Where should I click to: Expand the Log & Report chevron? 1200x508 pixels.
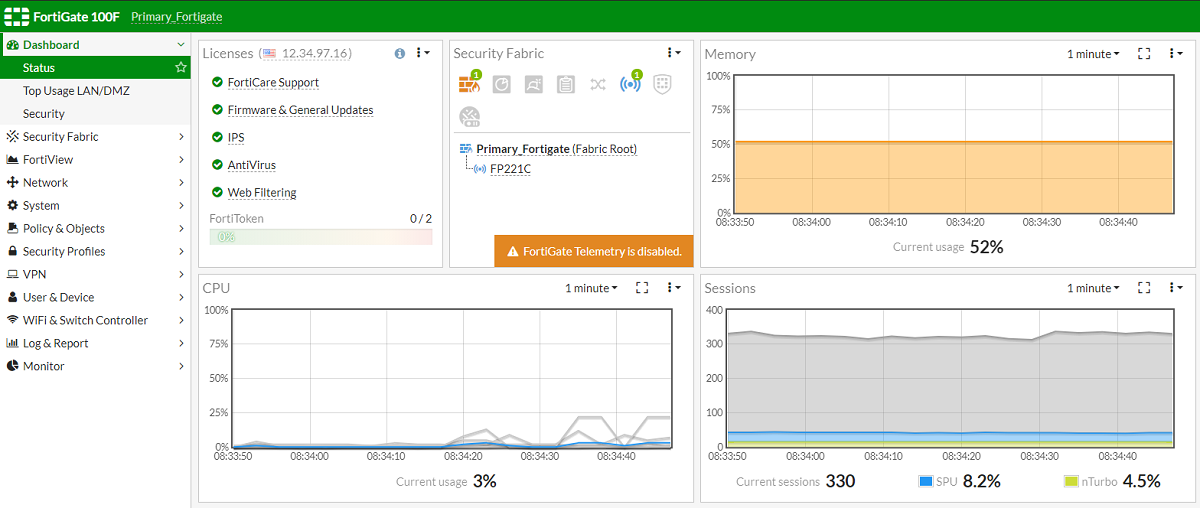(181, 344)
